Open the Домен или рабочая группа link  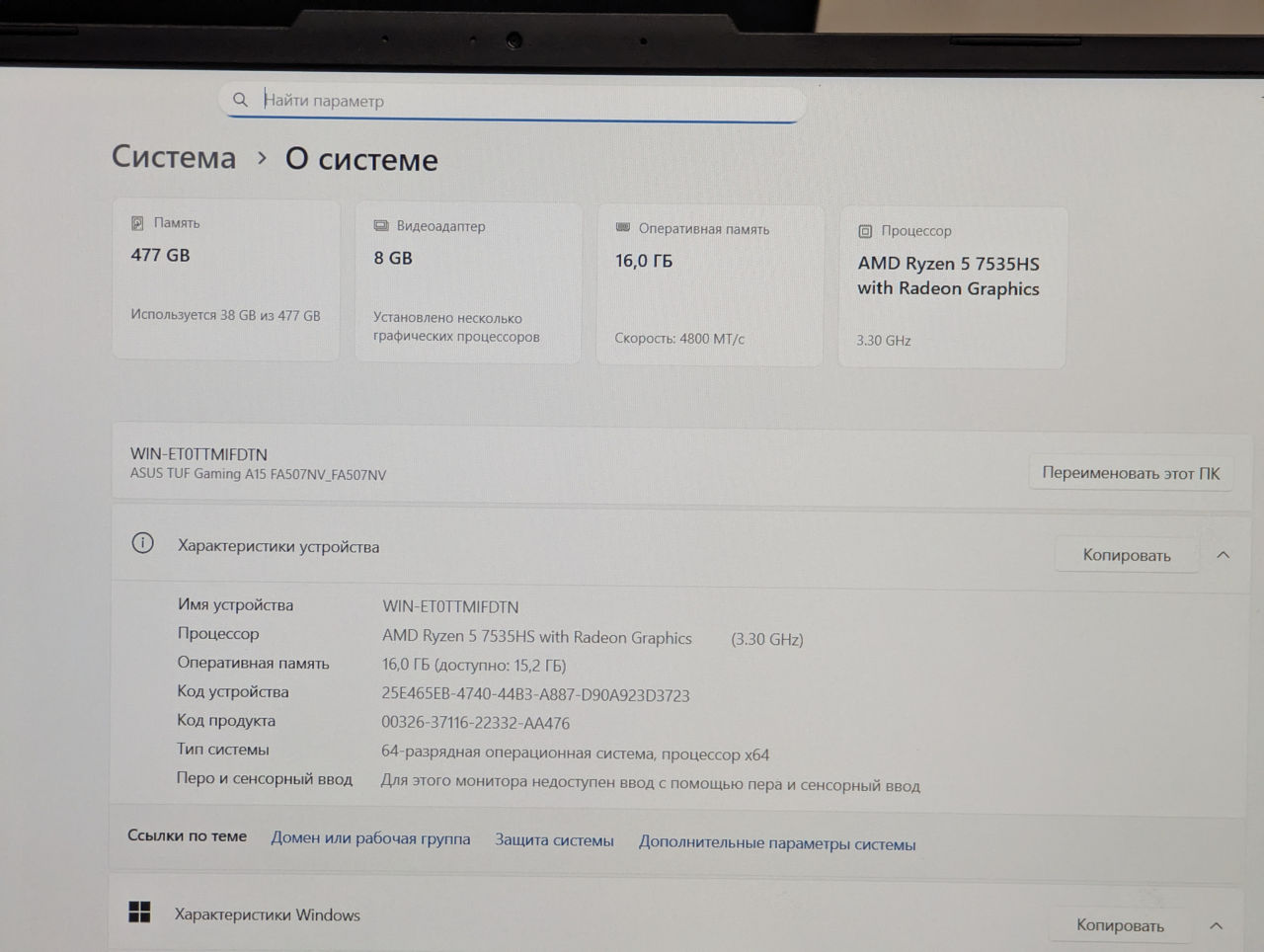(x=370, y=838)
